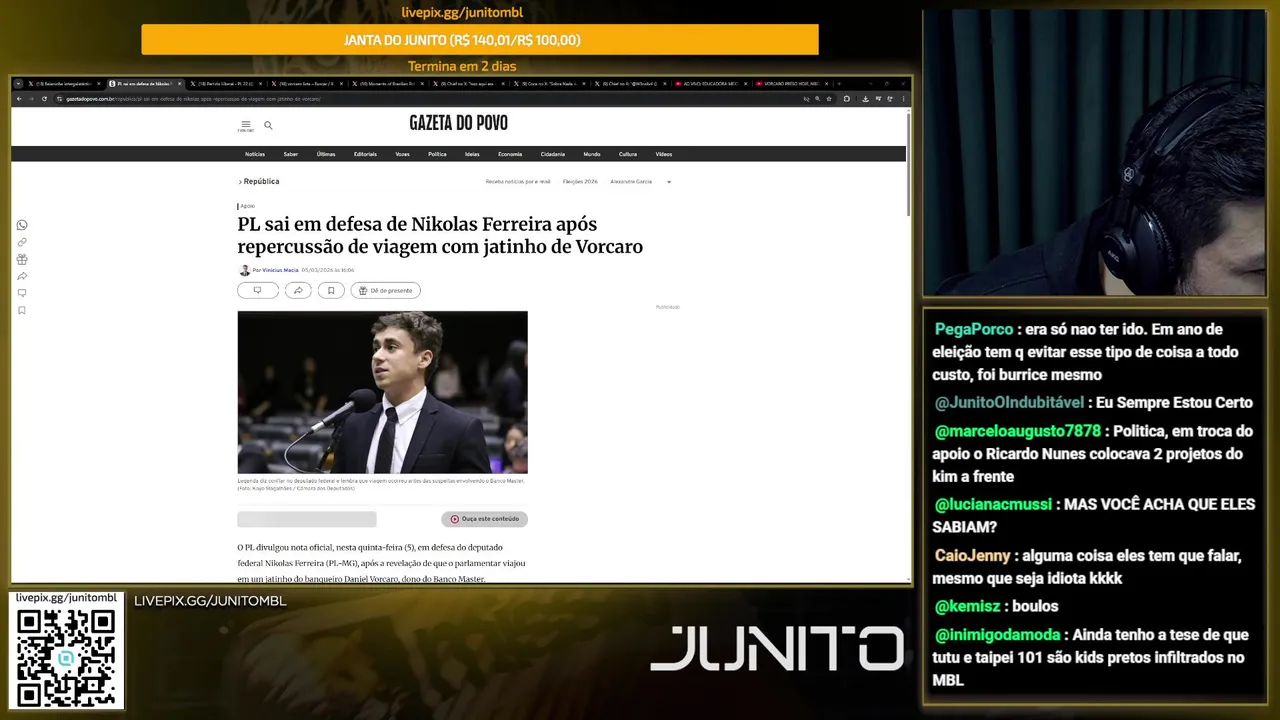Image resolution: width=1280 pixels, height=720 pixels.
Task: Click the Apoio tag above headline
Action: coord(247,206)
